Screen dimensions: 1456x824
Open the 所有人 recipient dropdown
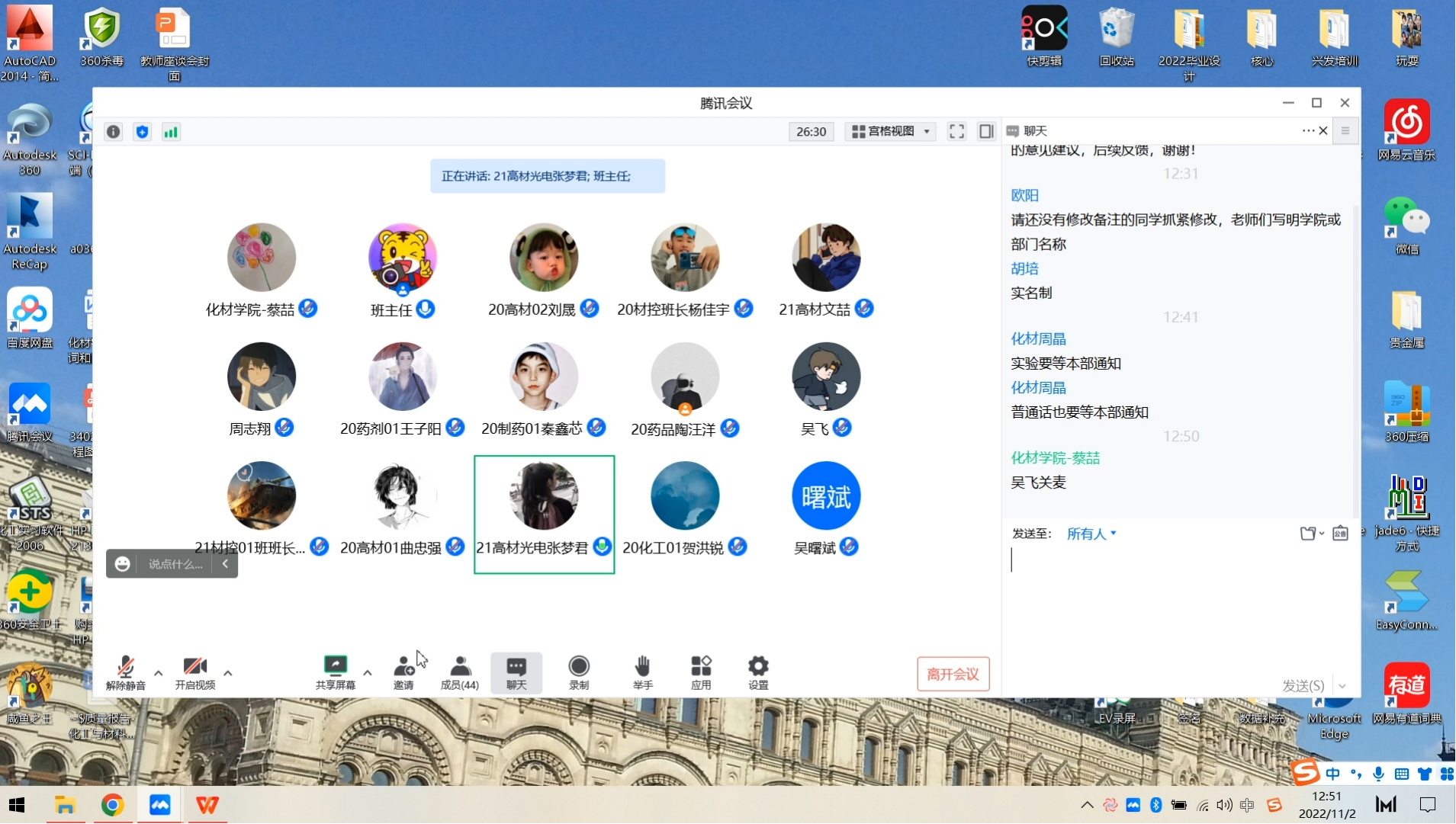click(1091, 534)
